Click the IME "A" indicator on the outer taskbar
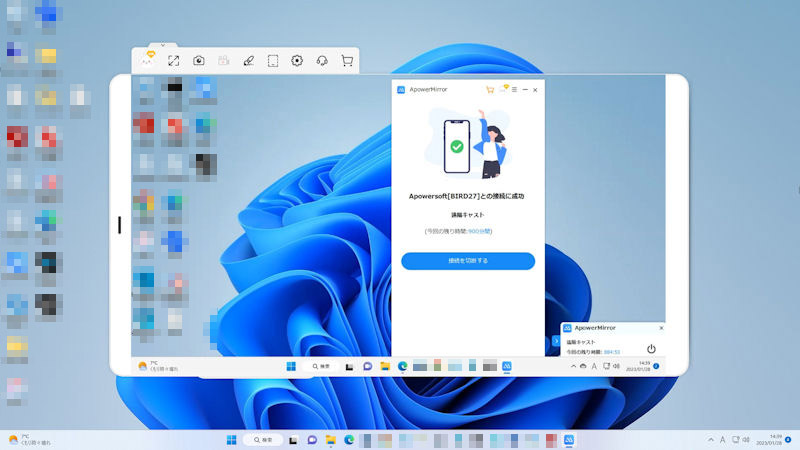The height and width of the screenshot is (450, 800). point(722,439)
